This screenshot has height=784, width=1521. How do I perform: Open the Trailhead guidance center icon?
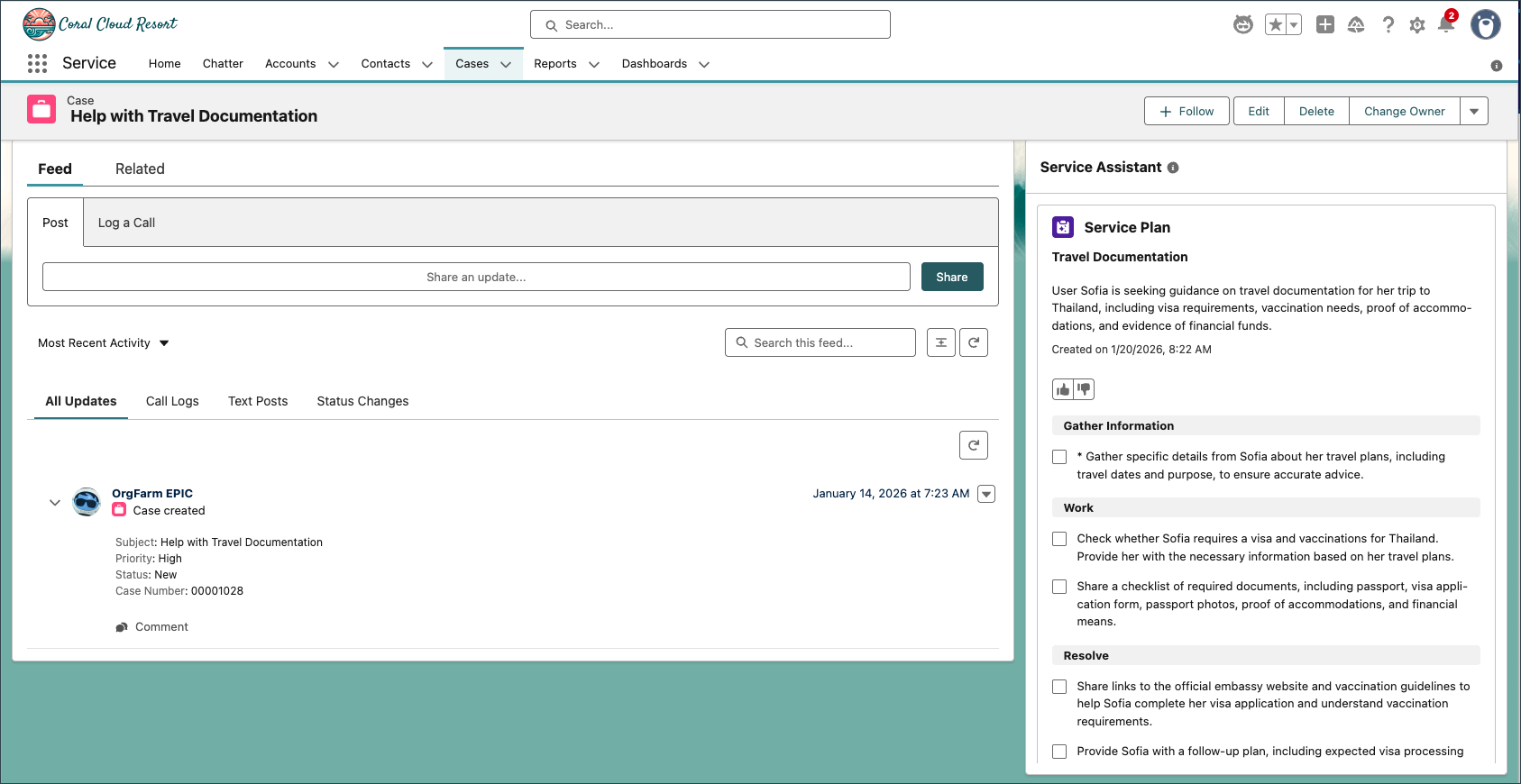(1356, 25)
